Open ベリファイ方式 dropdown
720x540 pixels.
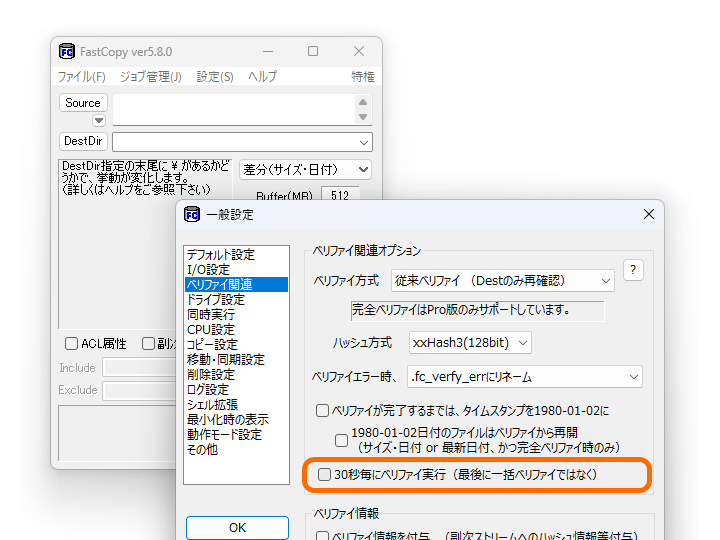click(x=503, y=281)
